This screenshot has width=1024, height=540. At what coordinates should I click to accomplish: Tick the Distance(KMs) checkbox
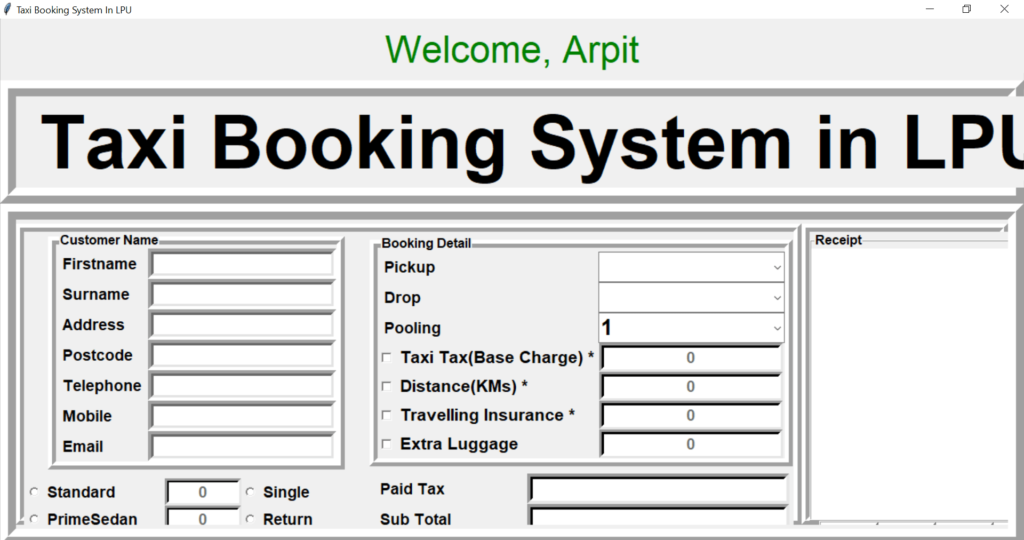(387, 387)
